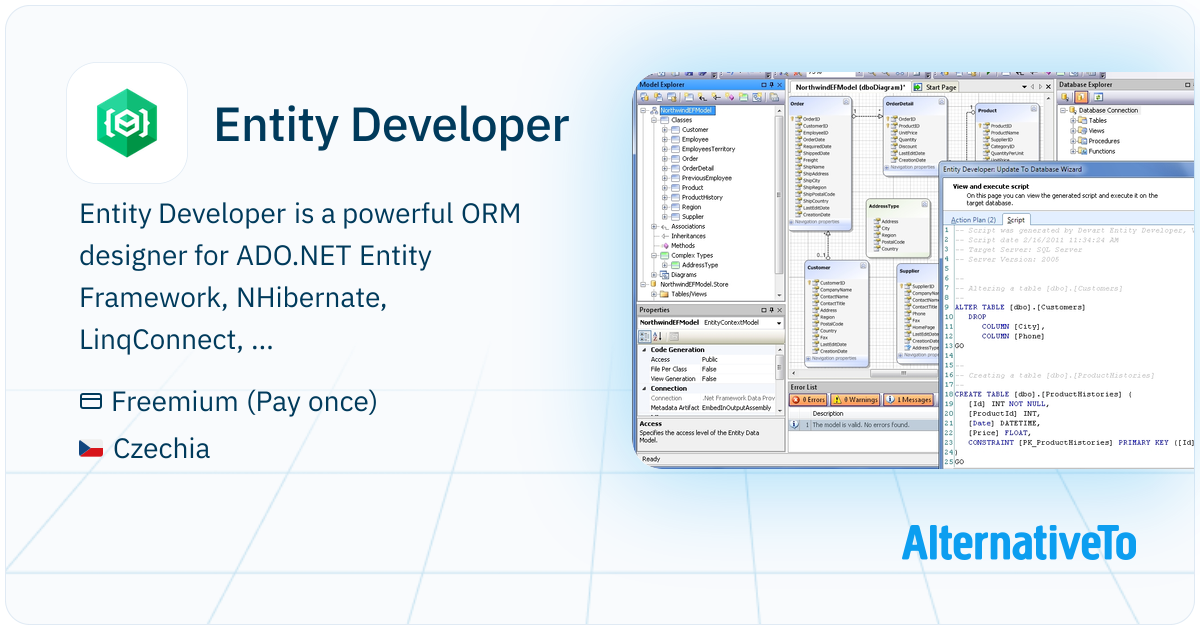Select the model is valid message row

[x=862, y=425]
